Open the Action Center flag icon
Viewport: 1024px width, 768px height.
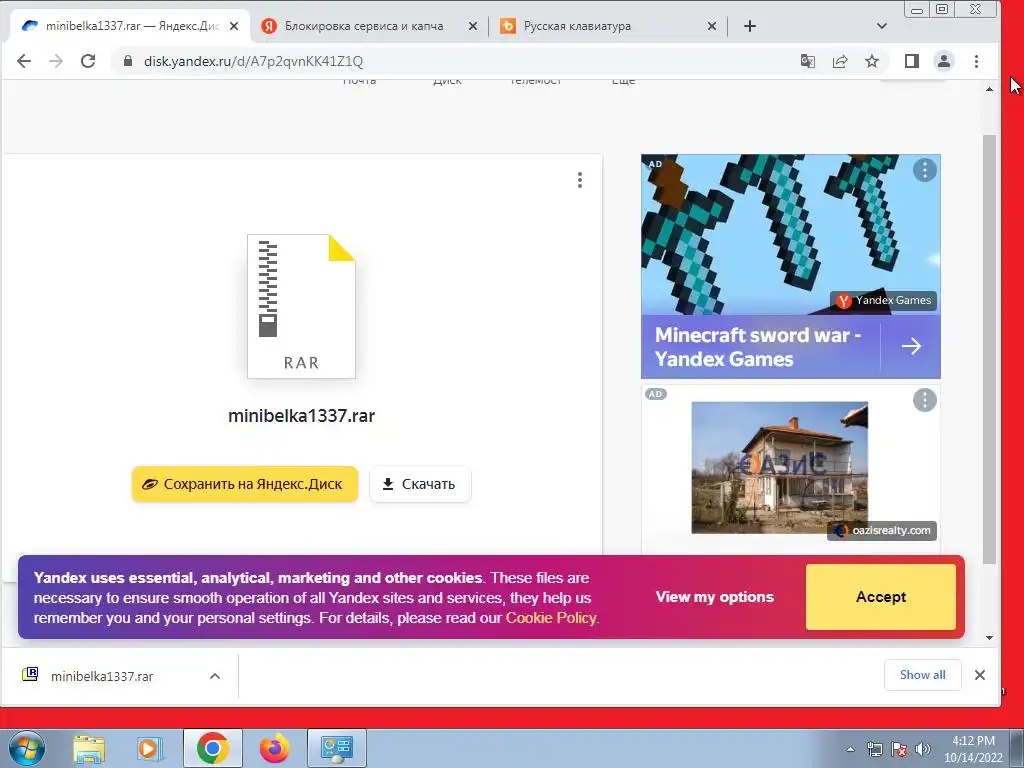pos(899,749)
